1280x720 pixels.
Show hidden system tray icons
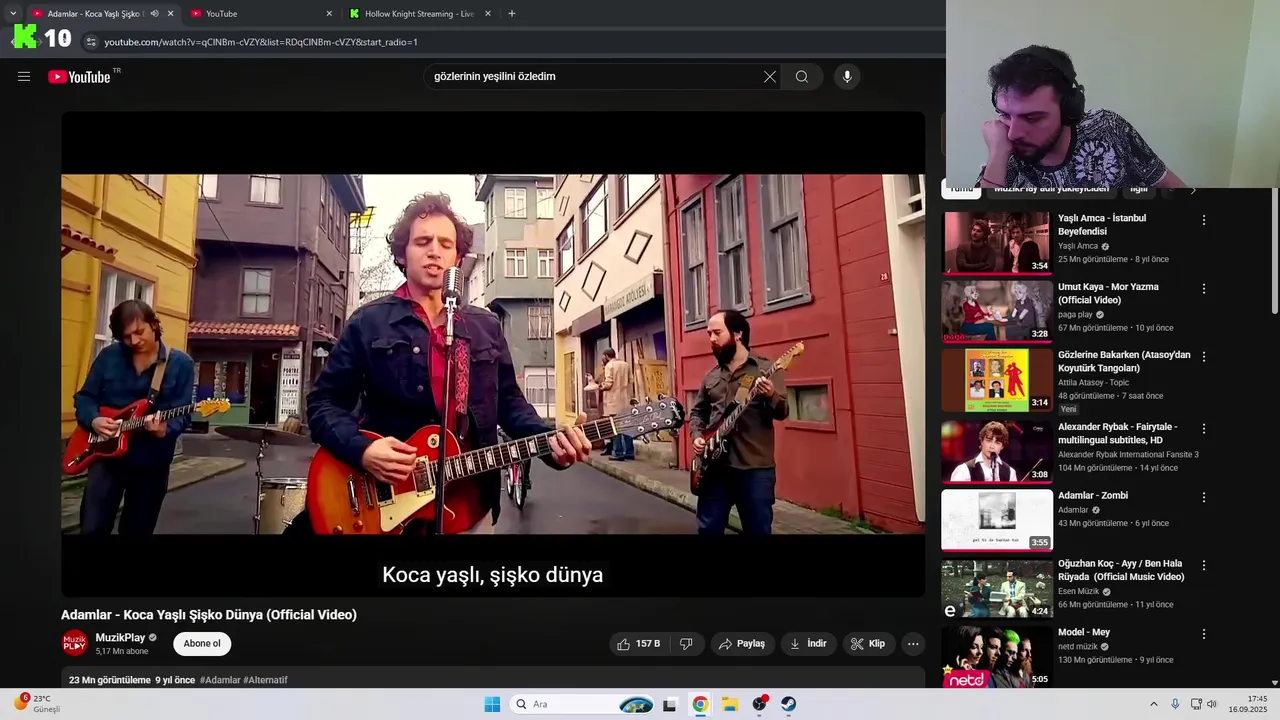click(x=1153, y=704)
